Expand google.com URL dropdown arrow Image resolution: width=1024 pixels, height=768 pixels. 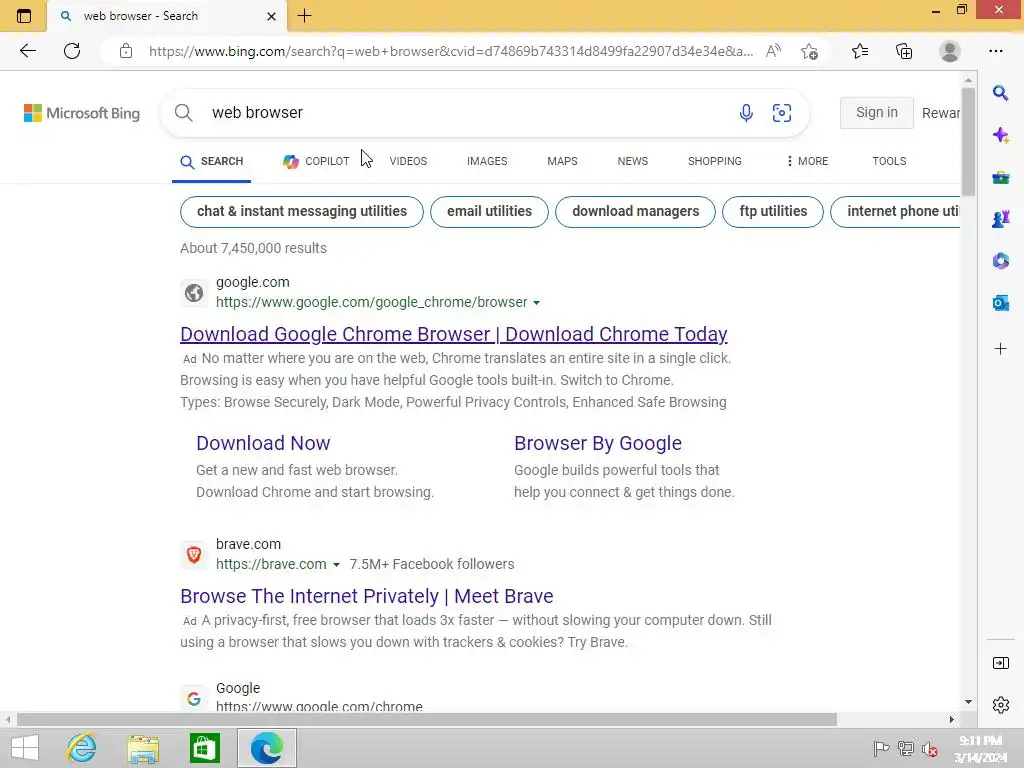[x=536, y=303]
